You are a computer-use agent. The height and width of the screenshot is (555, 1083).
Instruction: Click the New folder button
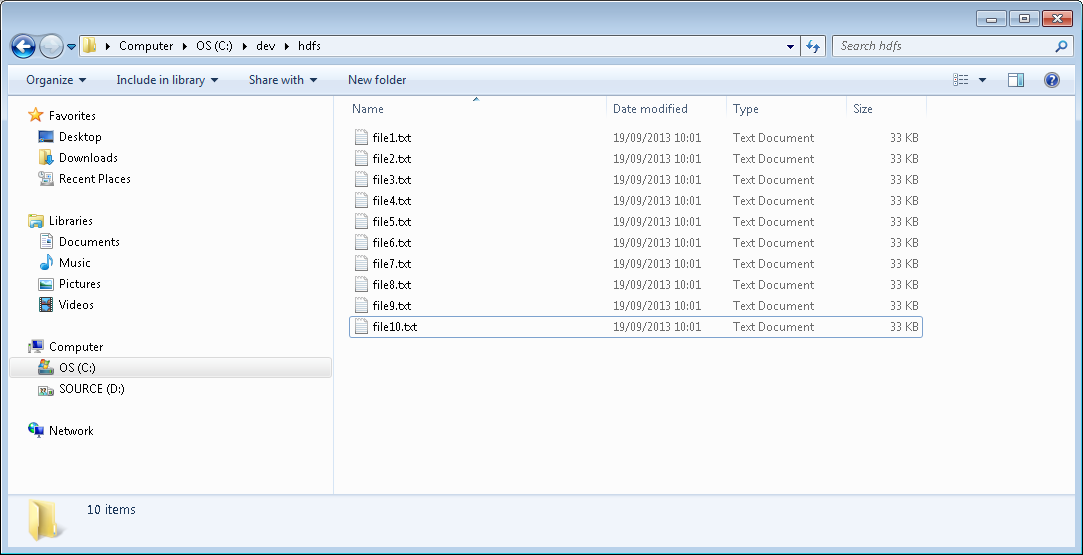pos(377,80)
